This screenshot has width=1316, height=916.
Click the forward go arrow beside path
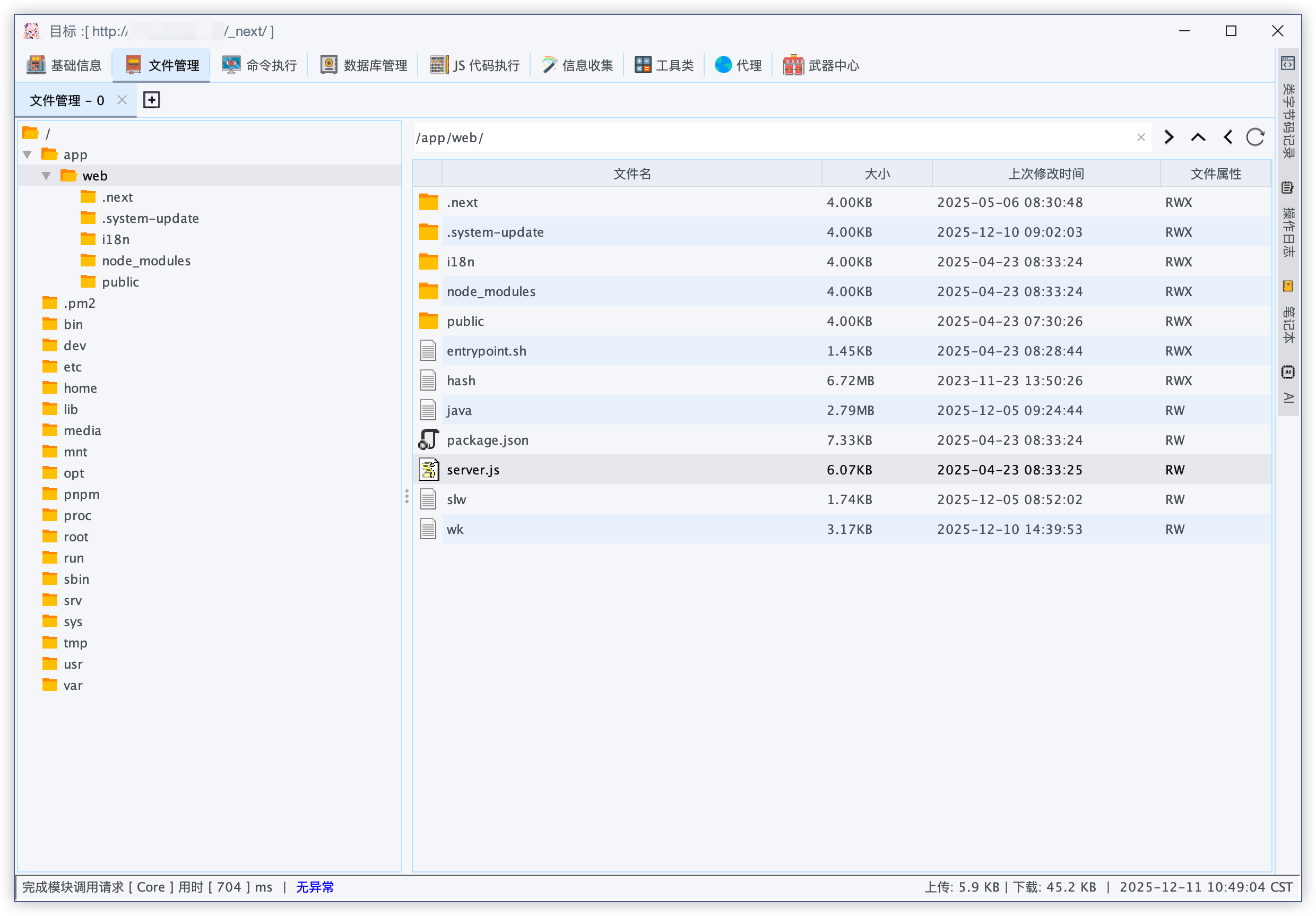pos(1168,137)
